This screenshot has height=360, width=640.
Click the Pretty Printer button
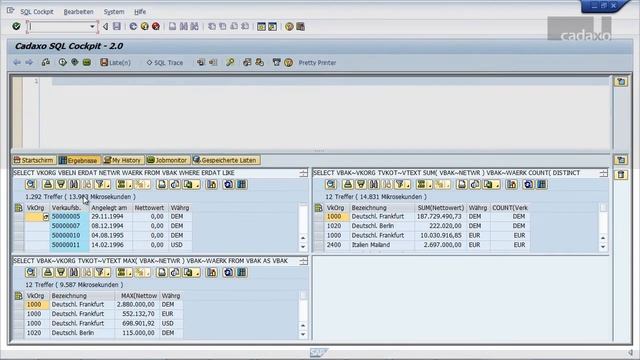(317, 62)
